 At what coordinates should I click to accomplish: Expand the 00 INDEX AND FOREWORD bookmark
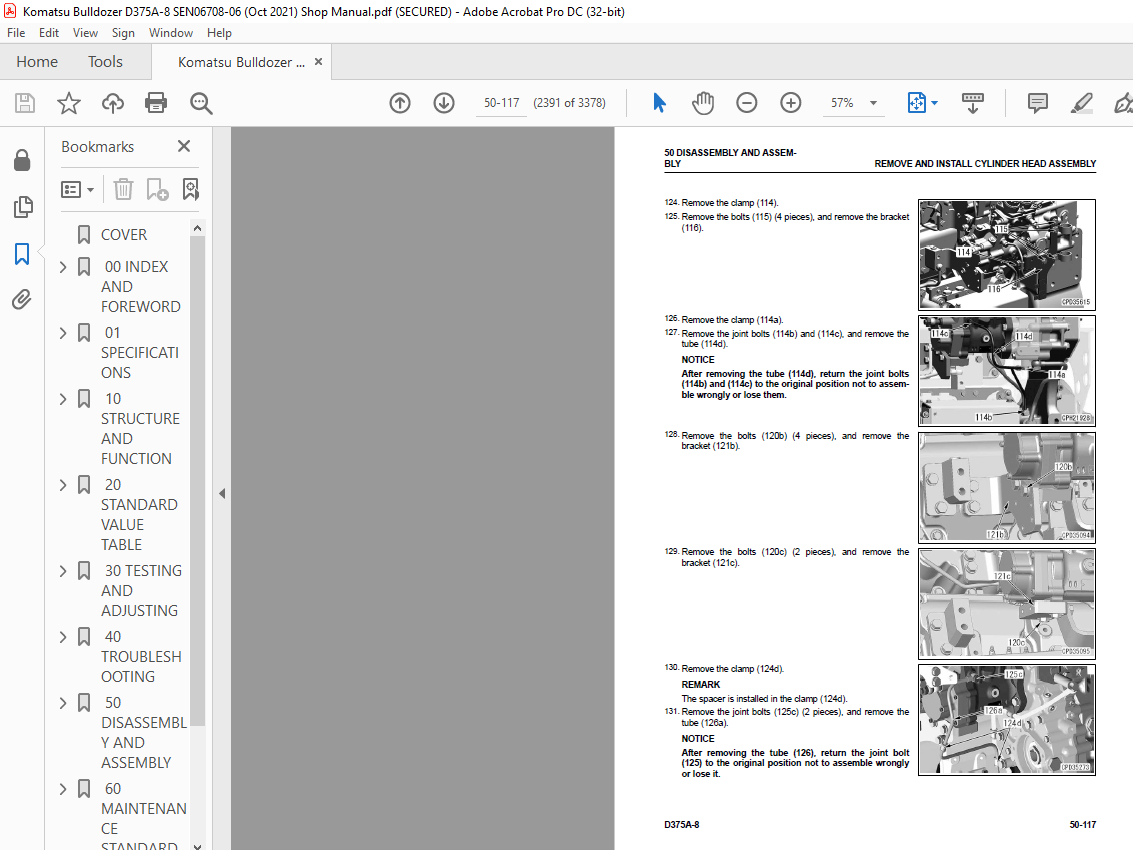point(63,267)
